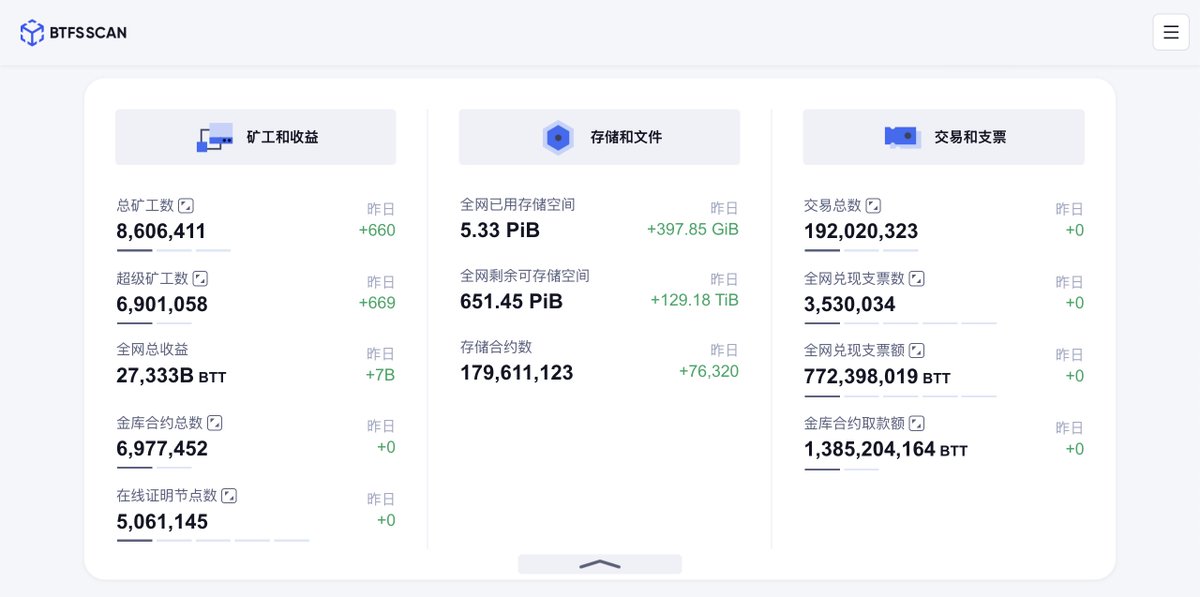This screenshot has width=1200, height=597.
Task: Click the hexagon icon in 存储和文件 header
Action: (x=558, y=136)
